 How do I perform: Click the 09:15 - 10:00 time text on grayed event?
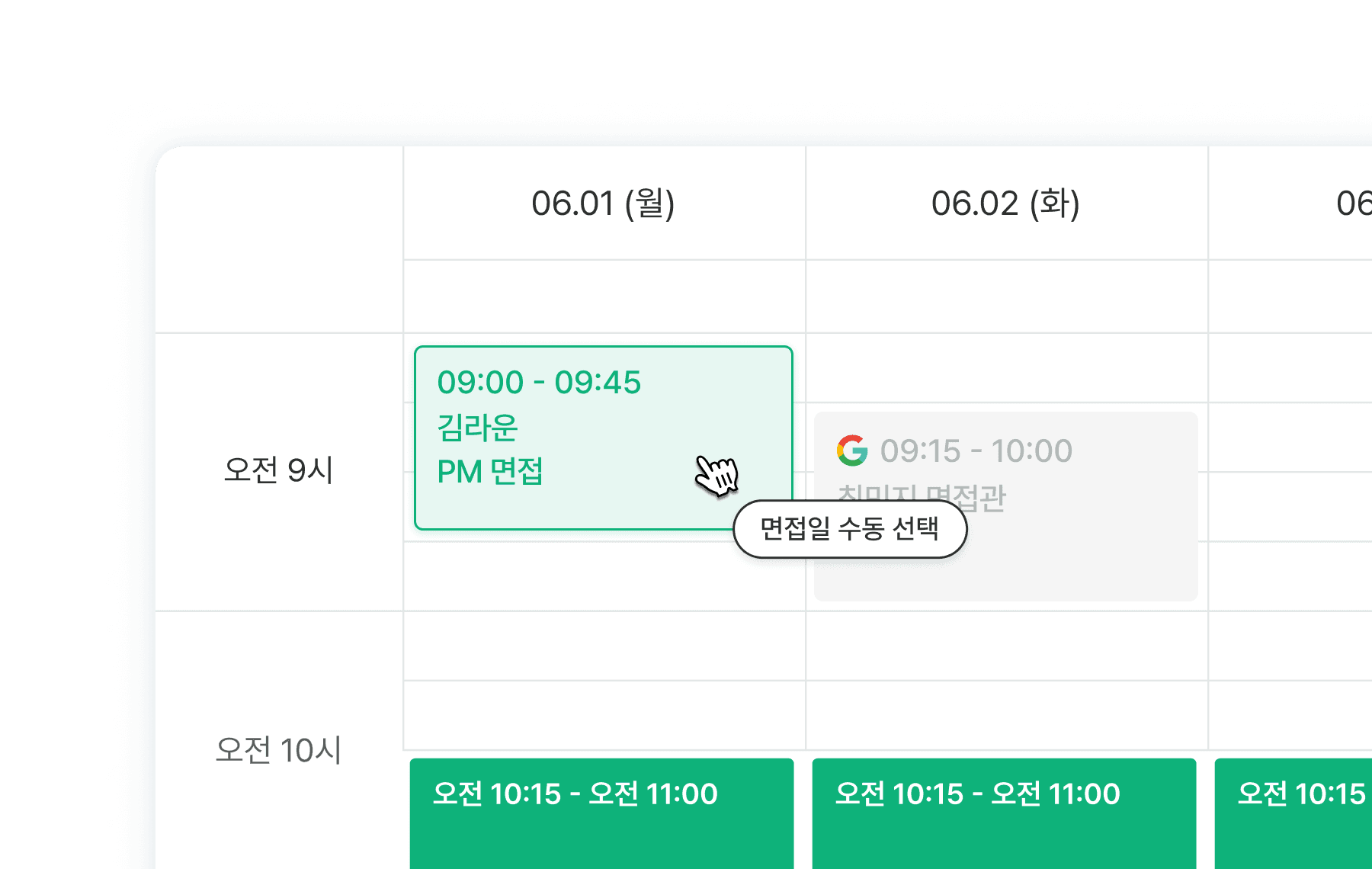[976, 451]
